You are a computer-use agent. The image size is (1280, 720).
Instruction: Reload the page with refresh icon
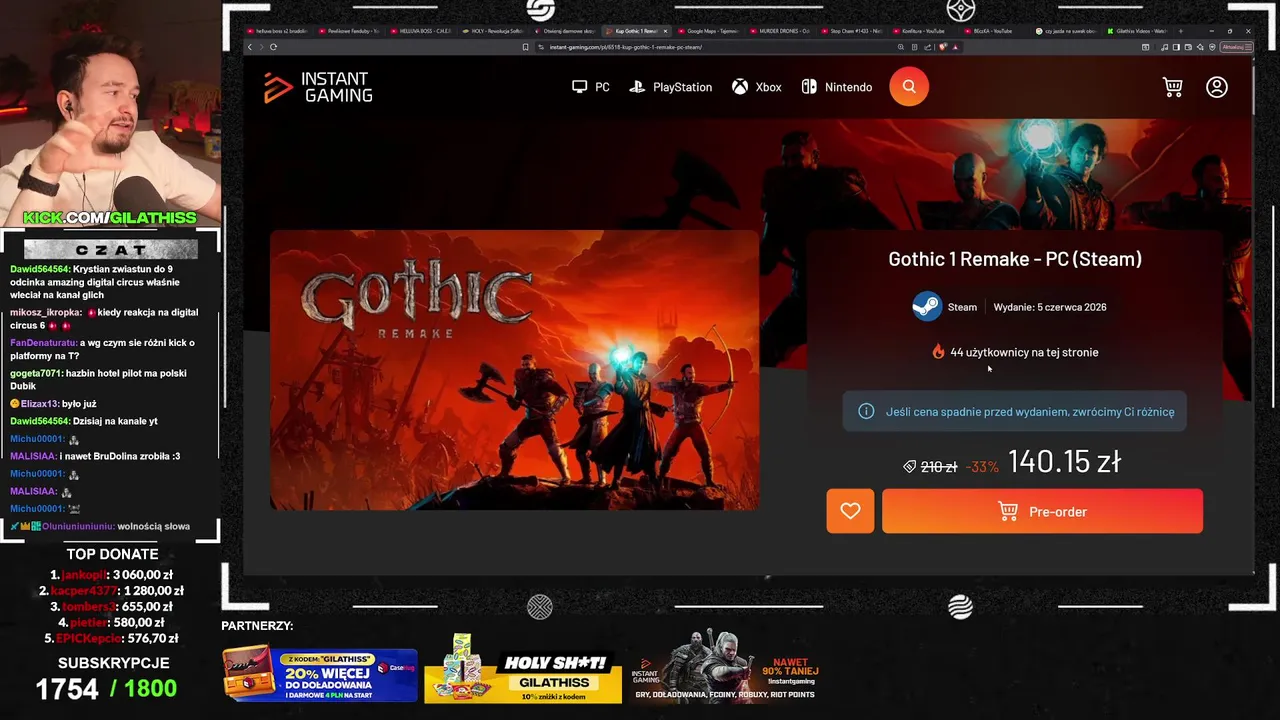tap(273, 47)
